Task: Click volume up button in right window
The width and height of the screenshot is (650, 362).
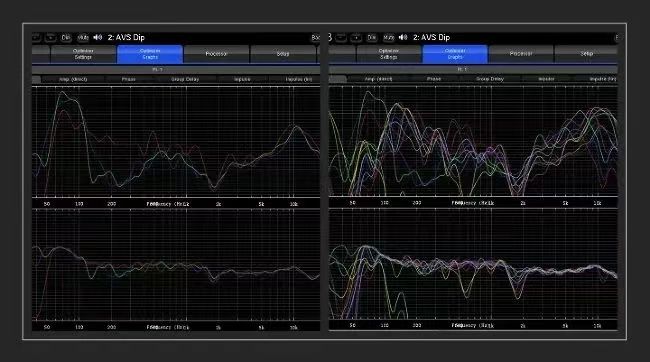Action: point(356,38)
